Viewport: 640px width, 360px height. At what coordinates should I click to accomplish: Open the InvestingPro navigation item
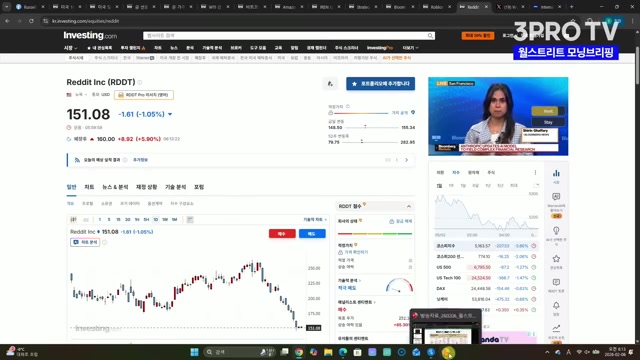pyautogui.click(x=380, y=48)
